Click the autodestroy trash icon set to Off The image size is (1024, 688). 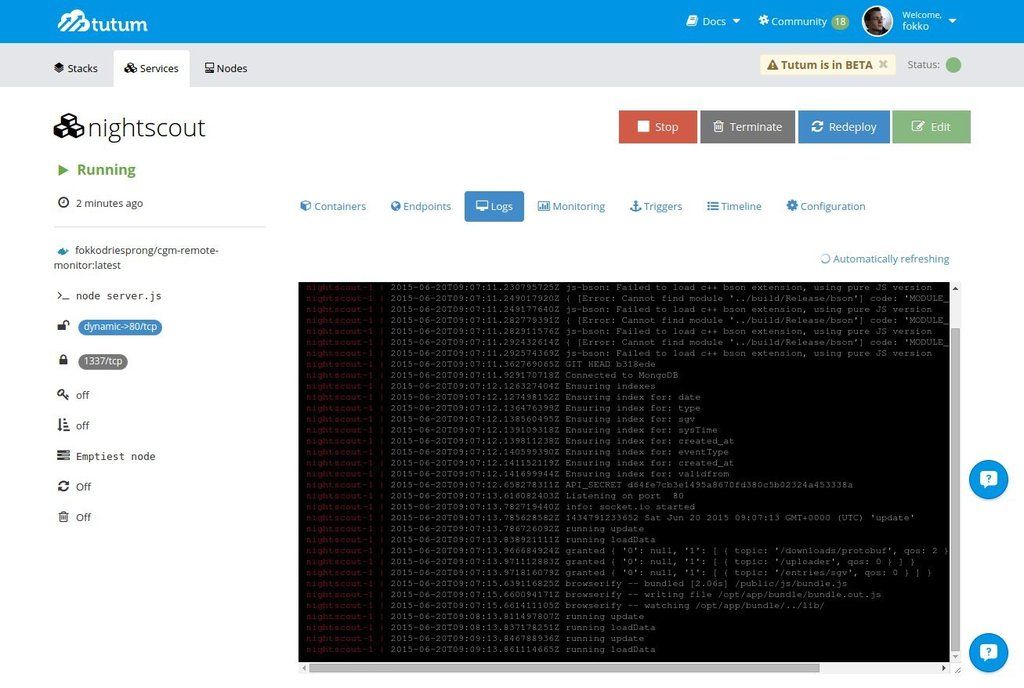[x=63, y=517]
